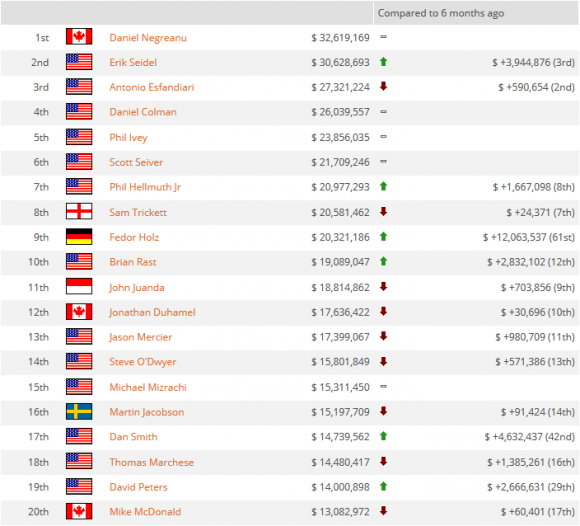Click the Compared to 6 months ago header

click(441, 13)
